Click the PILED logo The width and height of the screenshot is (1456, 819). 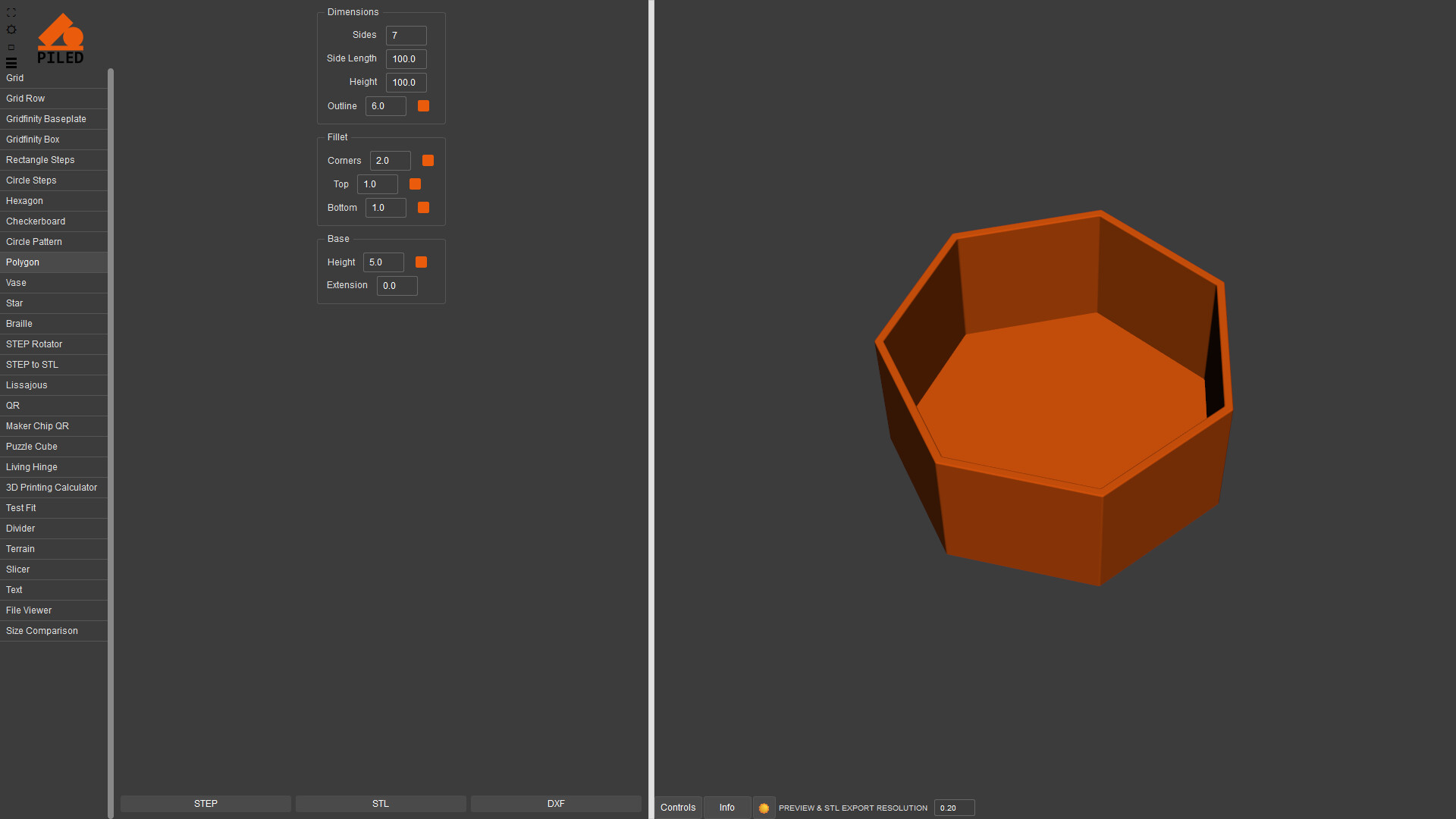coord(61,39)
